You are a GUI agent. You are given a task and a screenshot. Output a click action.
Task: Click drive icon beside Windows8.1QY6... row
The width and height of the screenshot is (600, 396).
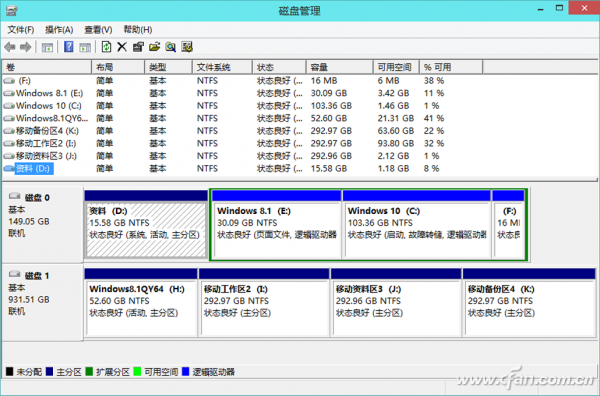point(9,119)
